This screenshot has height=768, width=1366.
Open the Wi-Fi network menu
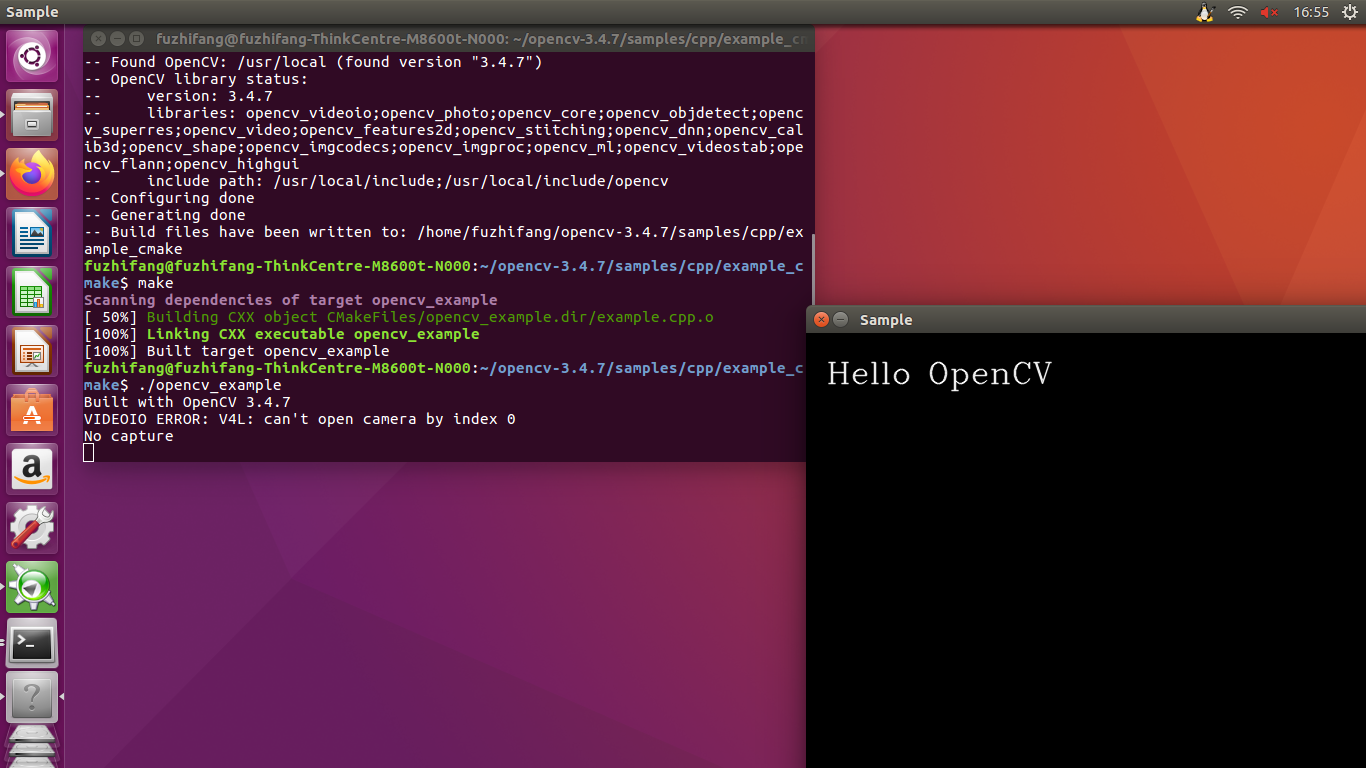pos(1238,12)
